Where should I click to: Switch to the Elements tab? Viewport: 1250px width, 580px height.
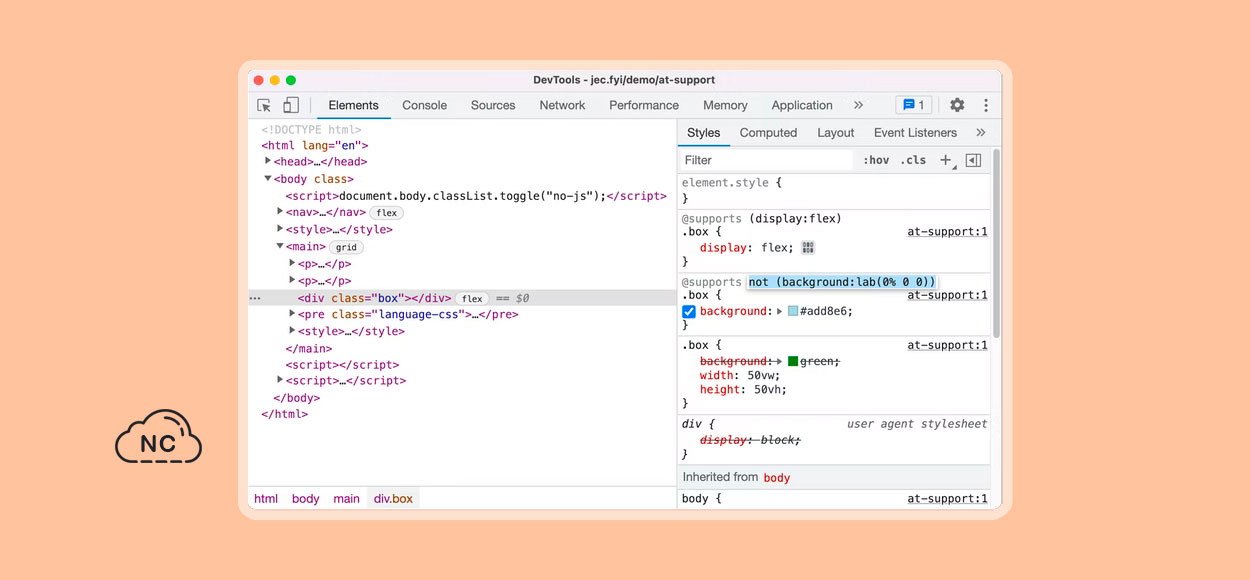coord(353,105)
